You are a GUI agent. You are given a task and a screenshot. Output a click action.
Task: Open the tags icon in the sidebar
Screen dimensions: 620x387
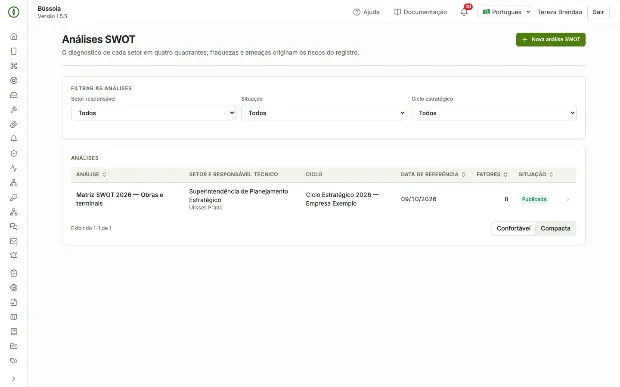click(x=13, y=361)
